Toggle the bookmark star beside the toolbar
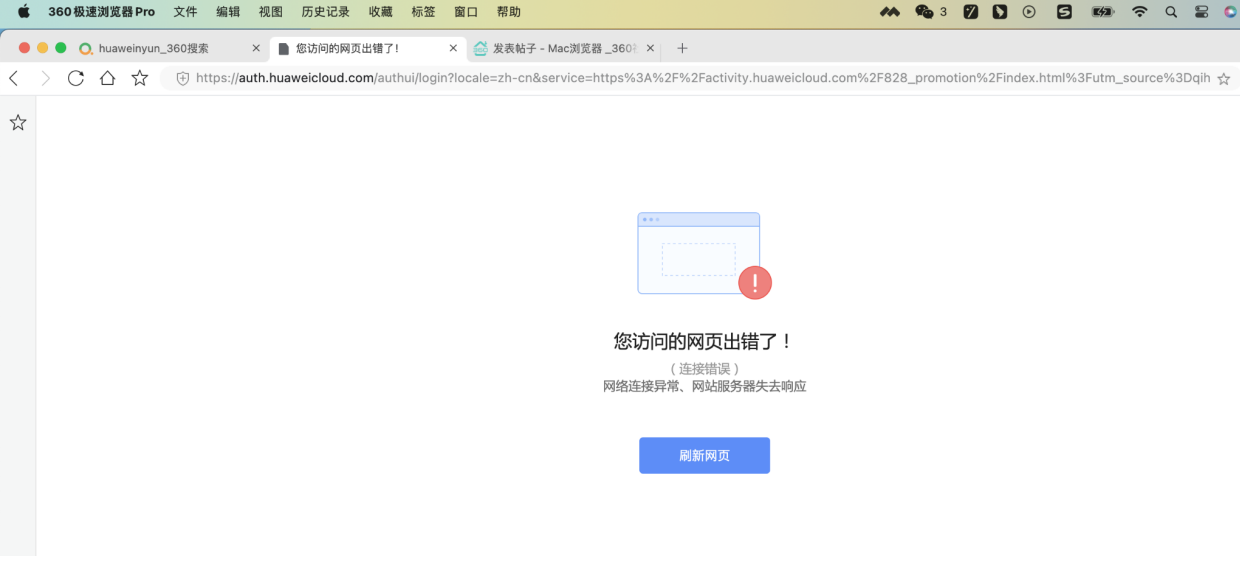The width and height of the screenshot is (1240, 585). (140, 77)
